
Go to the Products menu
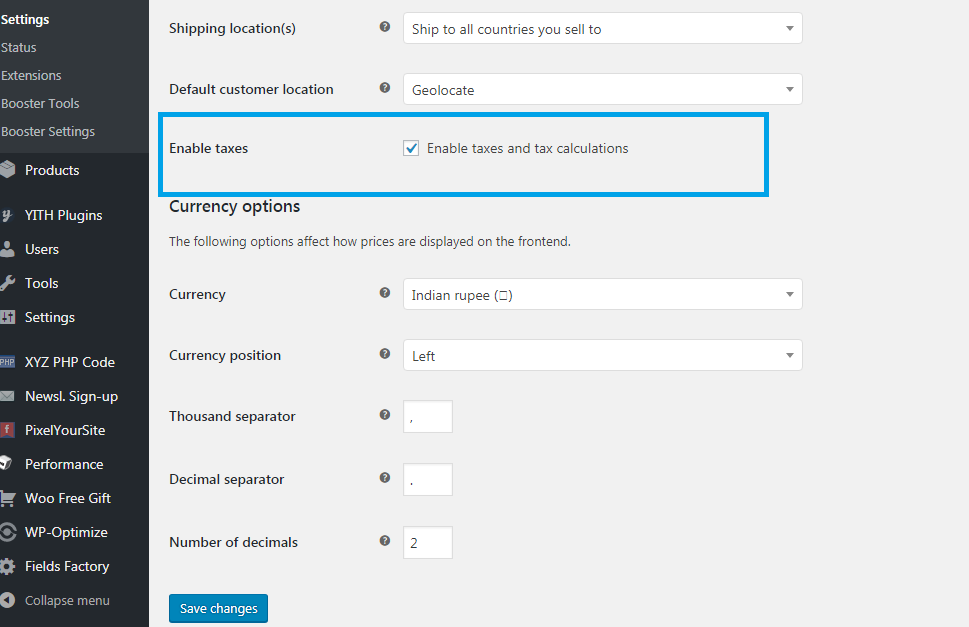[52, 170]
